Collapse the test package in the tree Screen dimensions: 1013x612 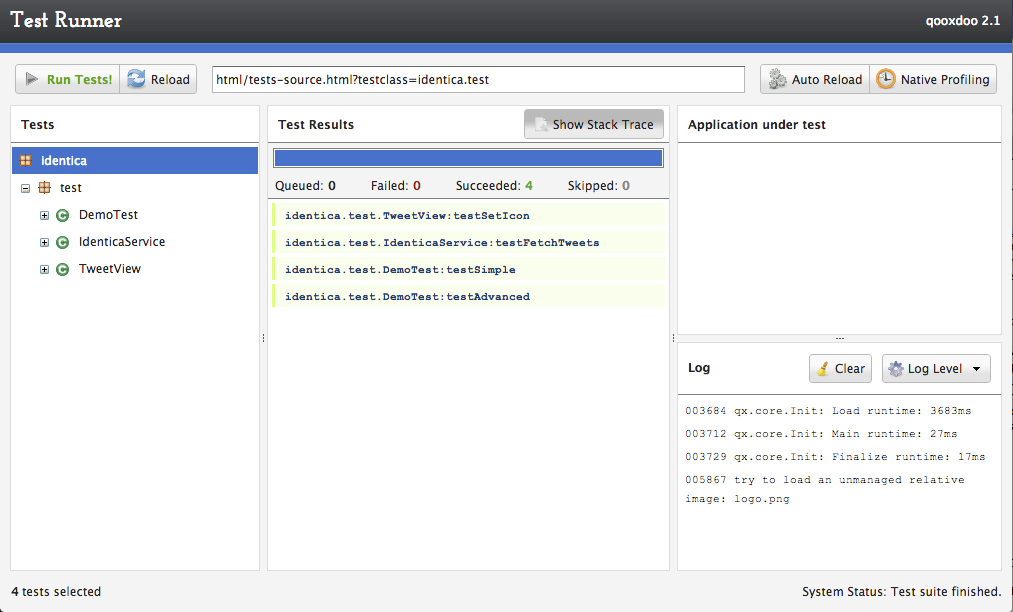pos(25,187)
